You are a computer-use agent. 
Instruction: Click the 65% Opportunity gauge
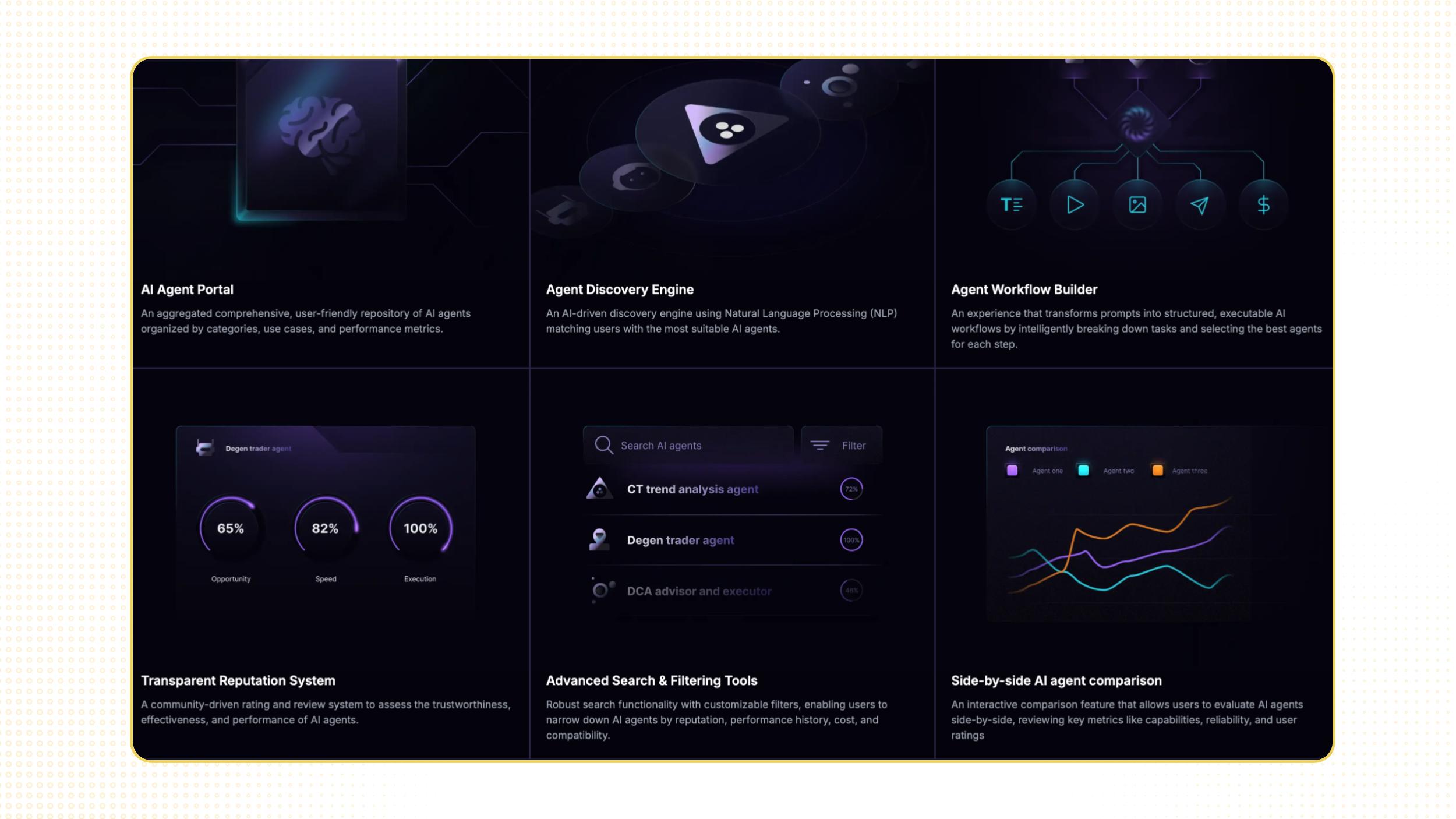tap(231, 528)
